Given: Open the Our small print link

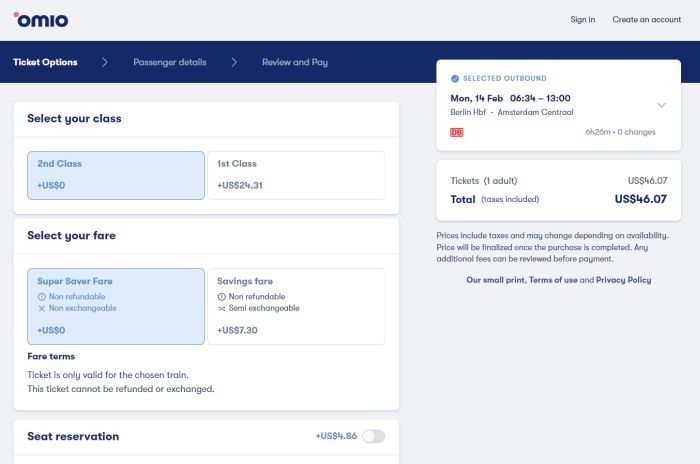Looking at the screenshot, I should (496, 280).
